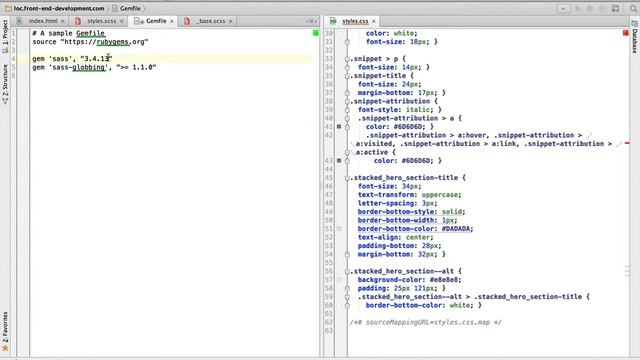
Task: Click the green inspection status indicator in Gemfile
Action: pos(316,33)
